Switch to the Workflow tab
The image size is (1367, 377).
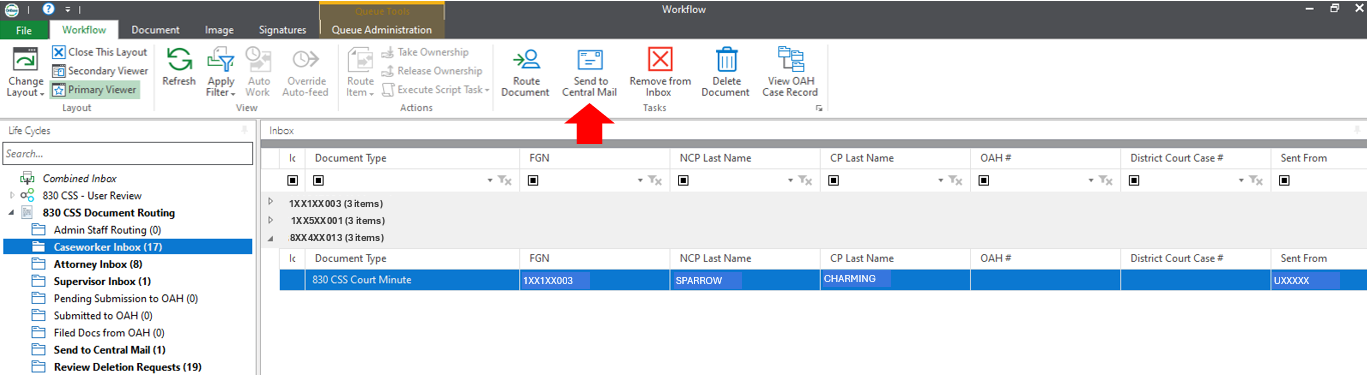pos(84,30)
